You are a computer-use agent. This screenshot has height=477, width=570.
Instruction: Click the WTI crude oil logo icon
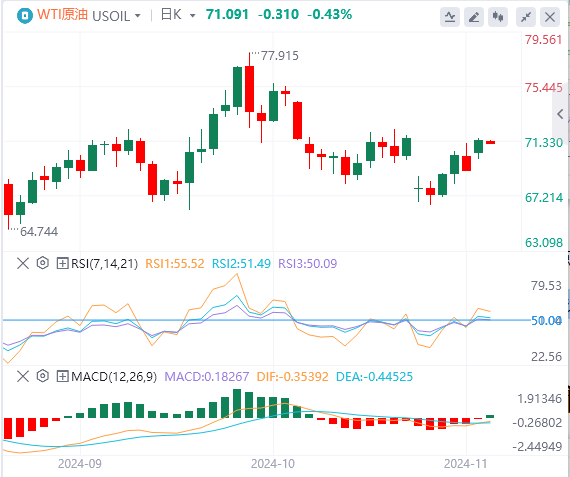point(24,16)
